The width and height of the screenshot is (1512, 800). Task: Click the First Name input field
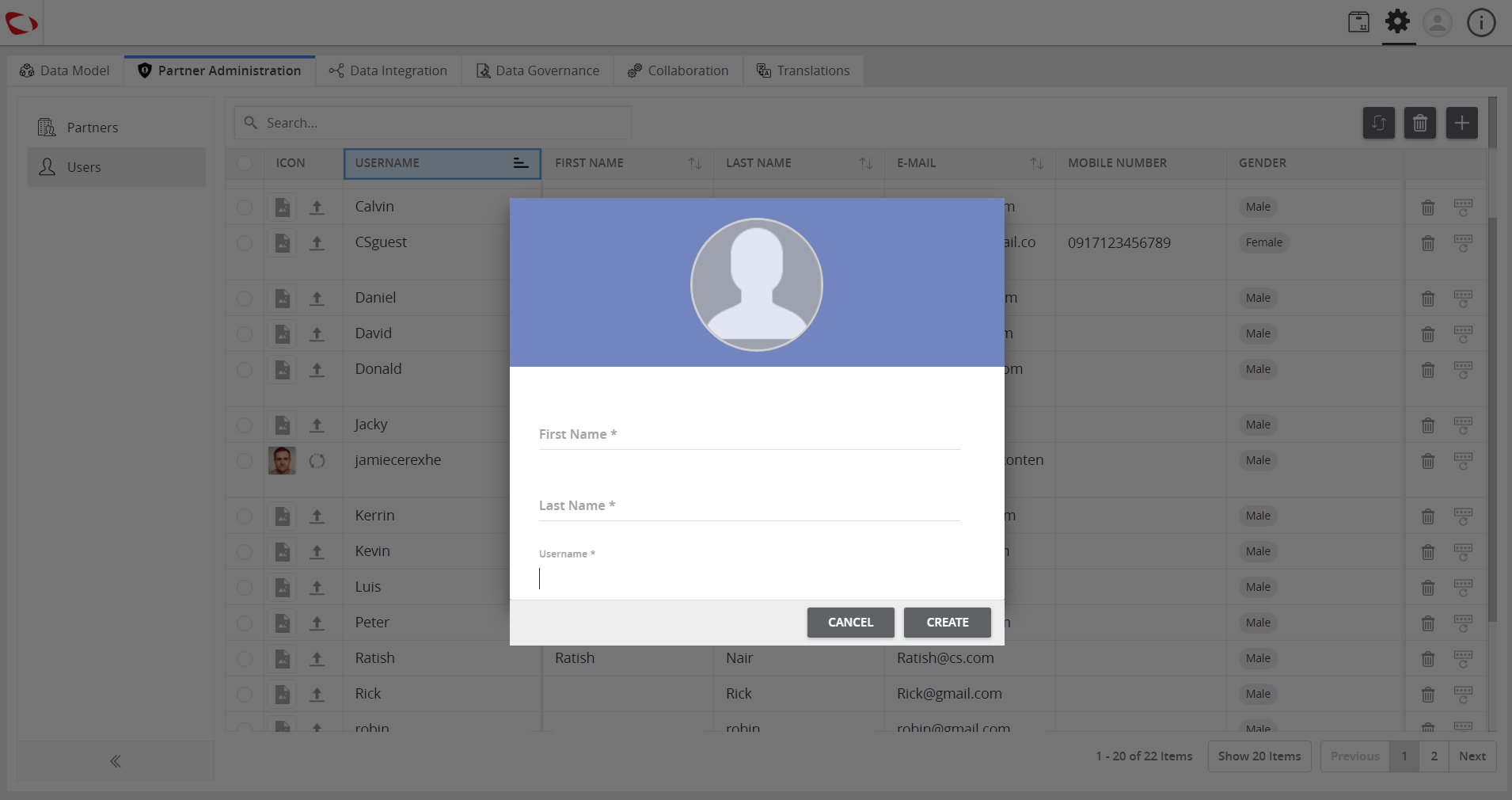pyautogui.click(x=749, y=434)
